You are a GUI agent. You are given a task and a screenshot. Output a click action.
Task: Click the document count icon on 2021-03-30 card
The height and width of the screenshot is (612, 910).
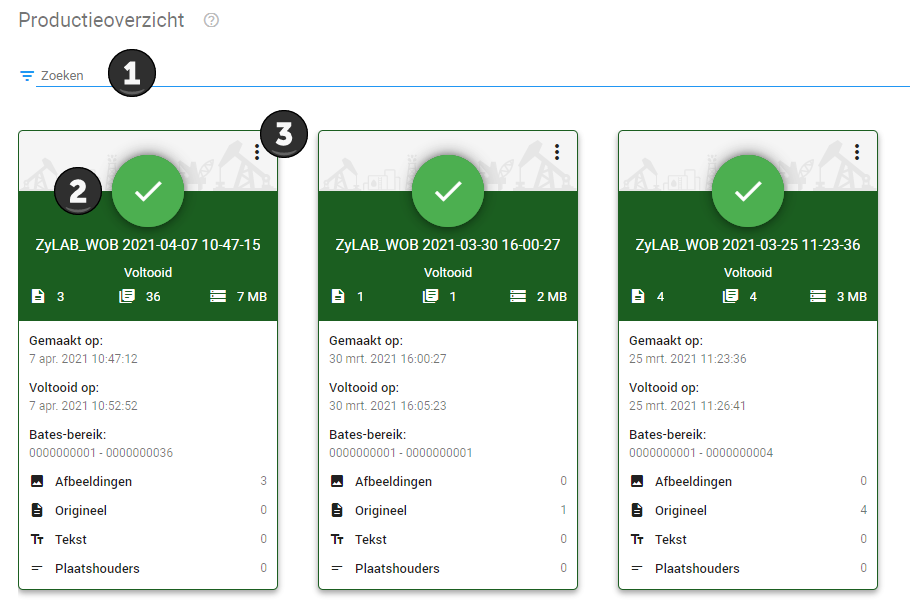[x=338, y=296]
